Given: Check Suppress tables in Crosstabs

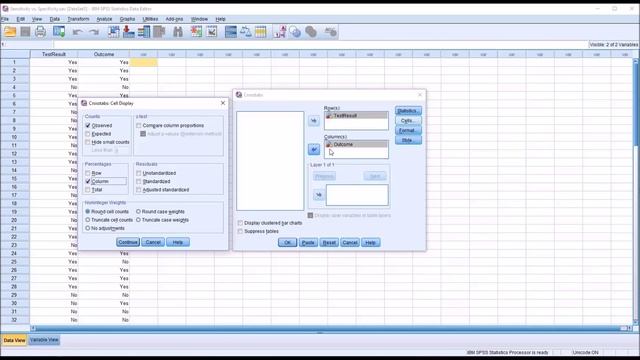Looking at the screenshot, I should (x=240, y=231).
